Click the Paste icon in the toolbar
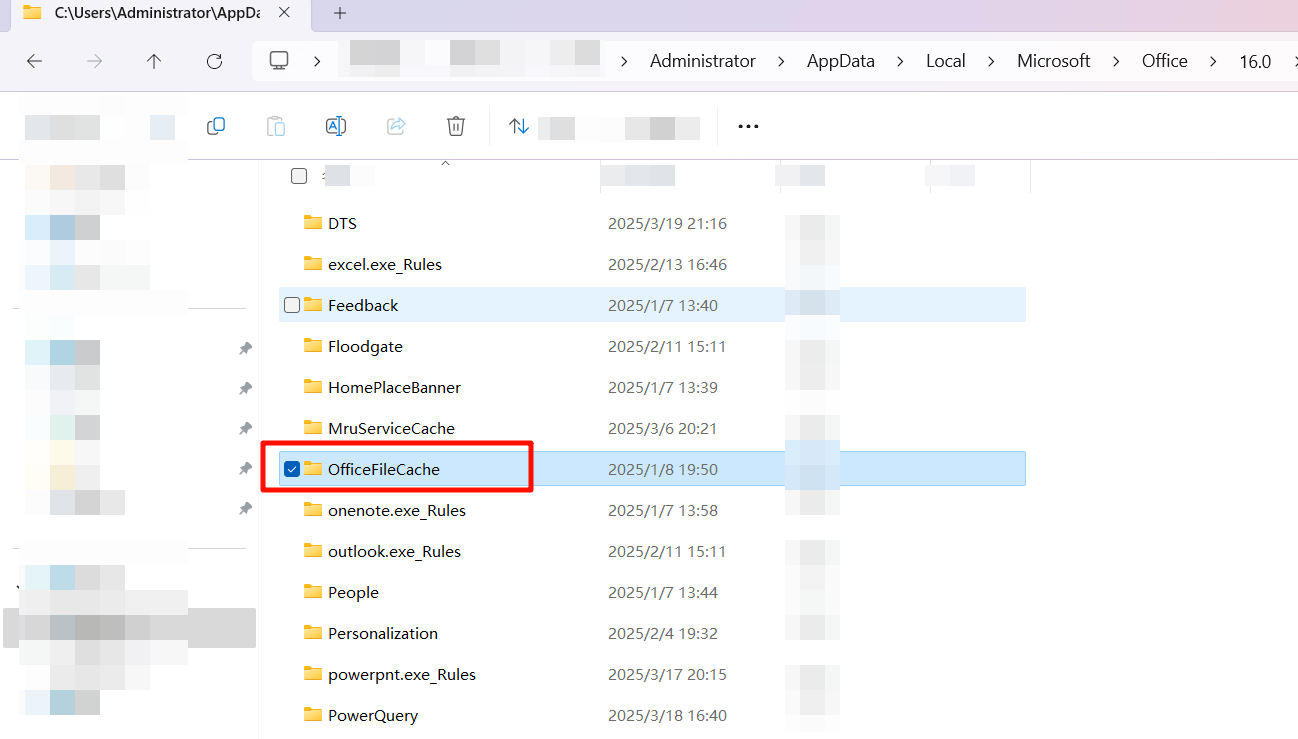This screenshot has width=1298, height=739. coord(276,126)
